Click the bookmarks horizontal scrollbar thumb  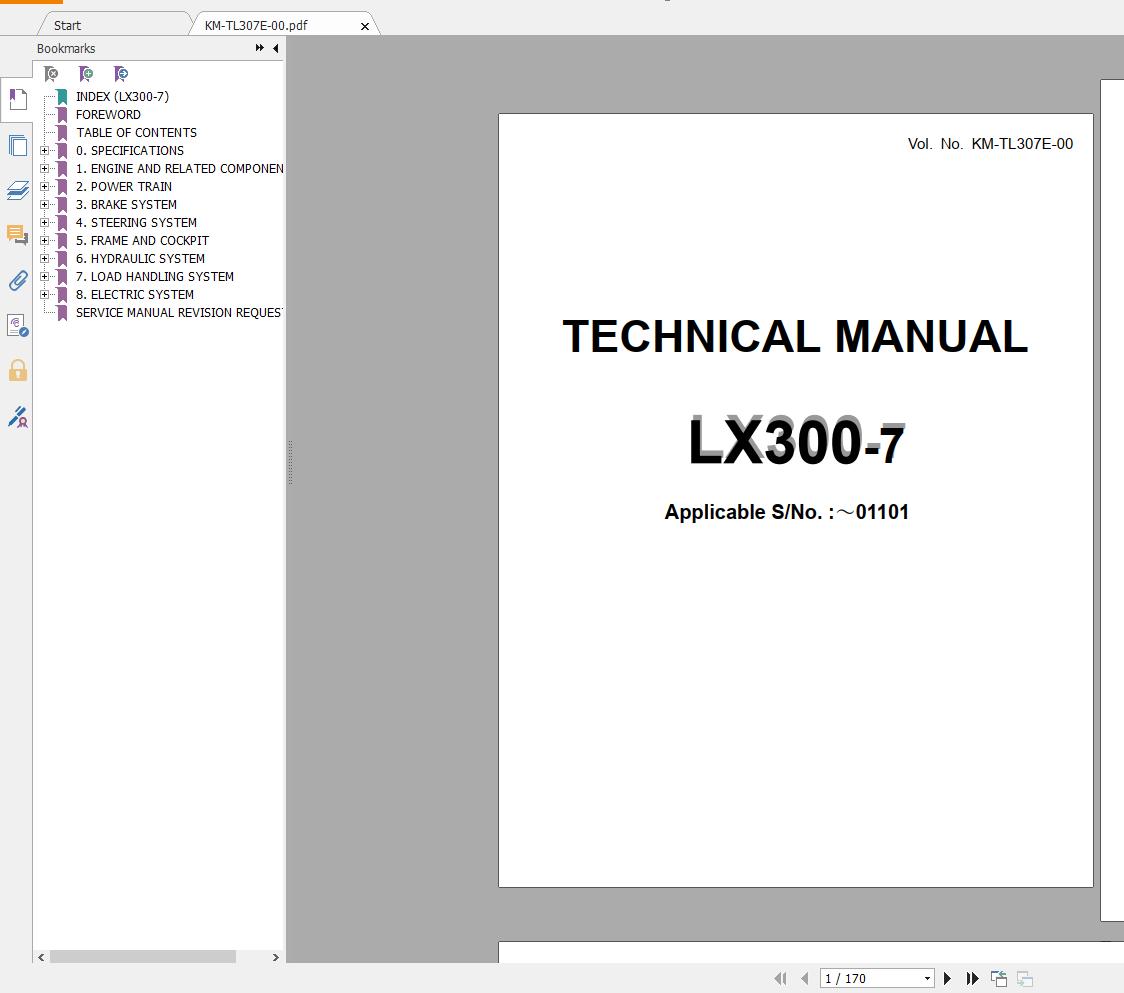143,956
